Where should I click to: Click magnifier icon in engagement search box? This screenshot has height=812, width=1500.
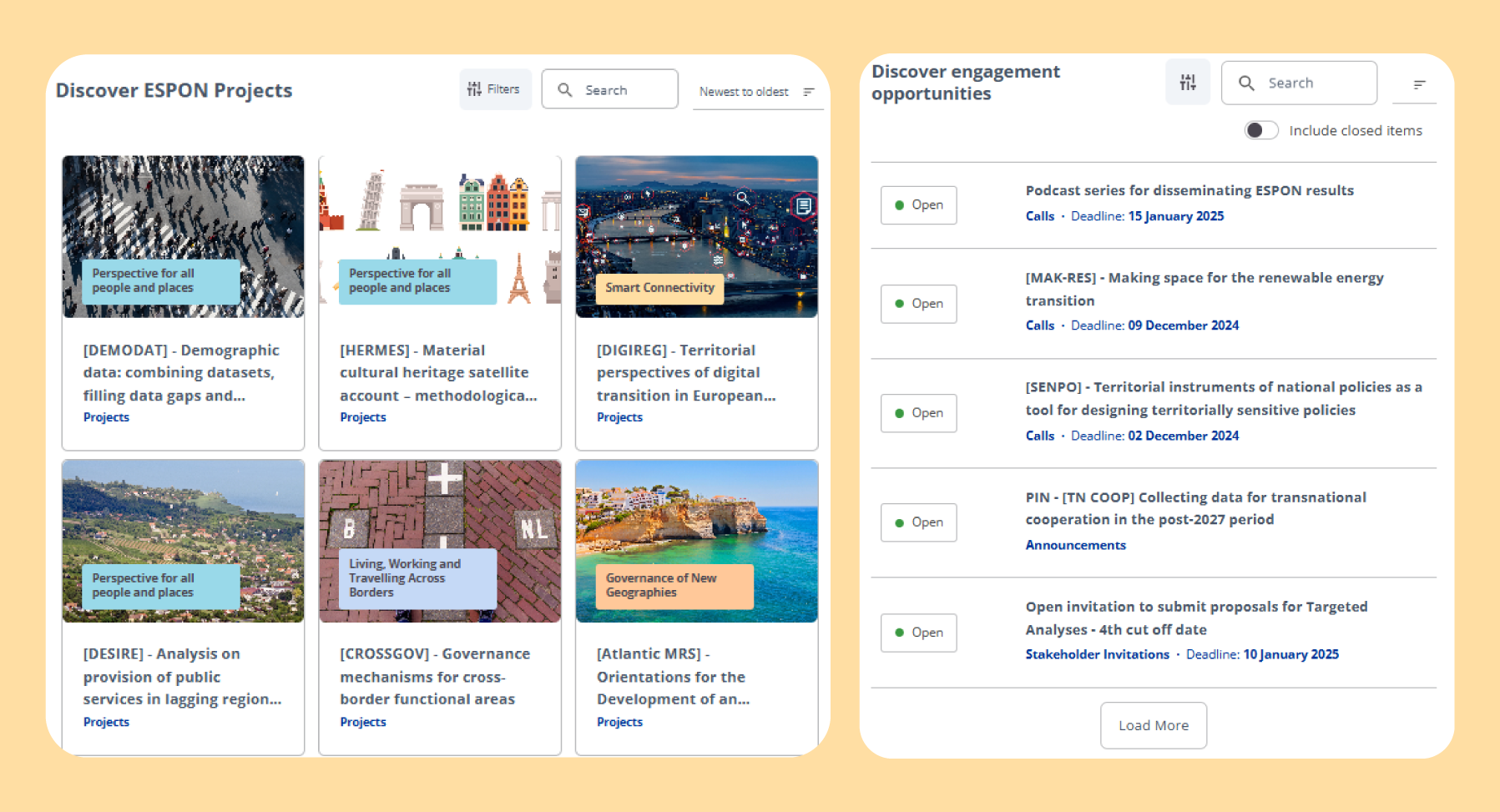pyautogui.click(x=1246, y=83)
